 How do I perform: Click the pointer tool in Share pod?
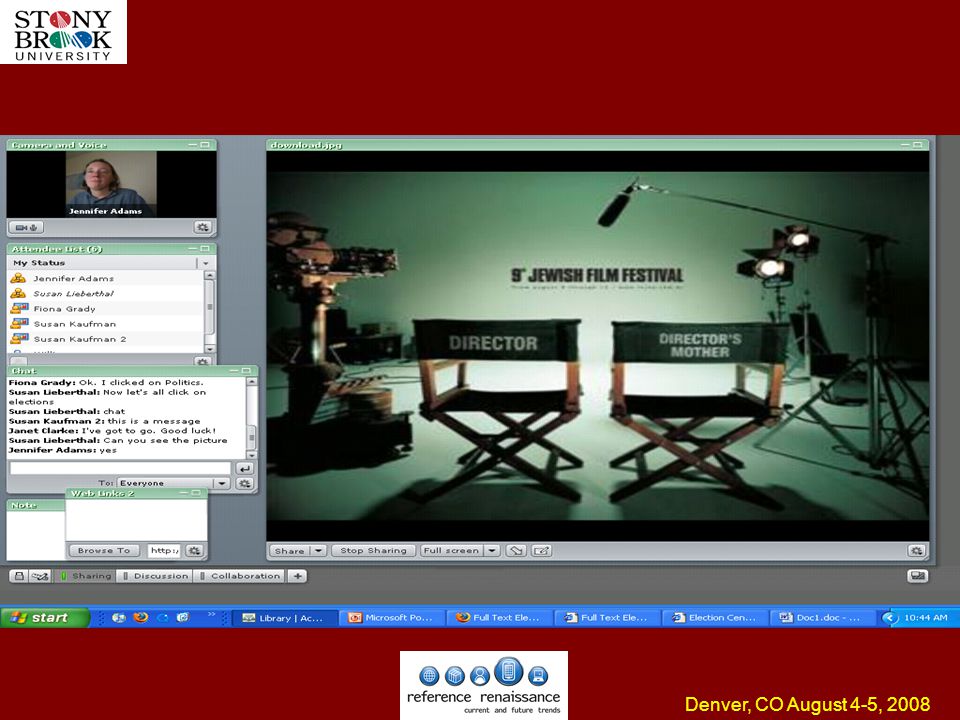click(516, 550)
